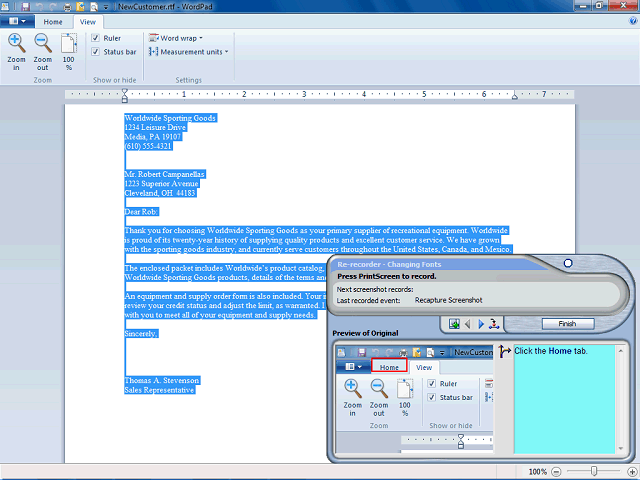Click the left indent marker on the ruler
Screen dimensions: 640x480
click(x=125, y=98)
